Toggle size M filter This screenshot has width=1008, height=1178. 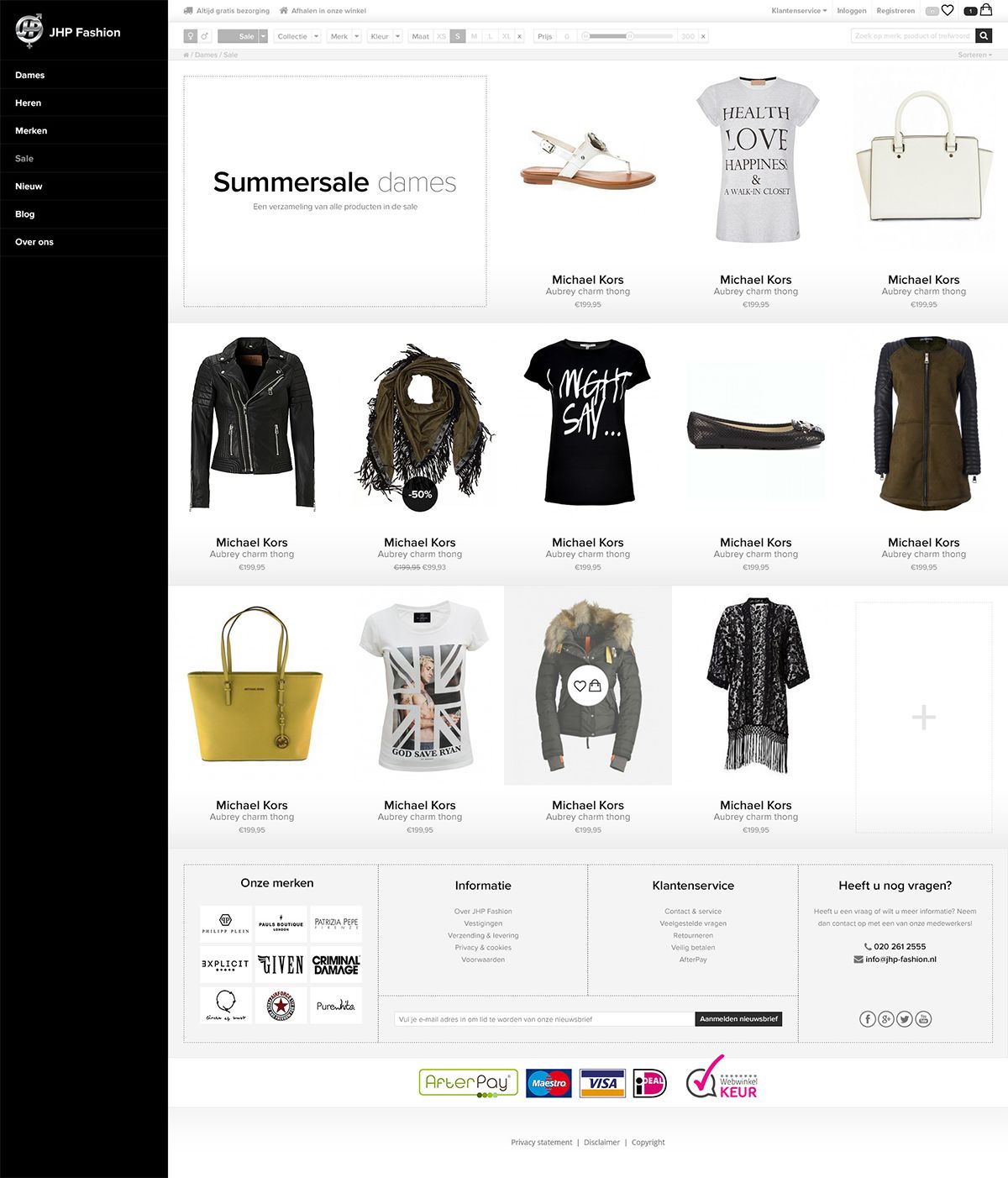(x=474, y=36)
